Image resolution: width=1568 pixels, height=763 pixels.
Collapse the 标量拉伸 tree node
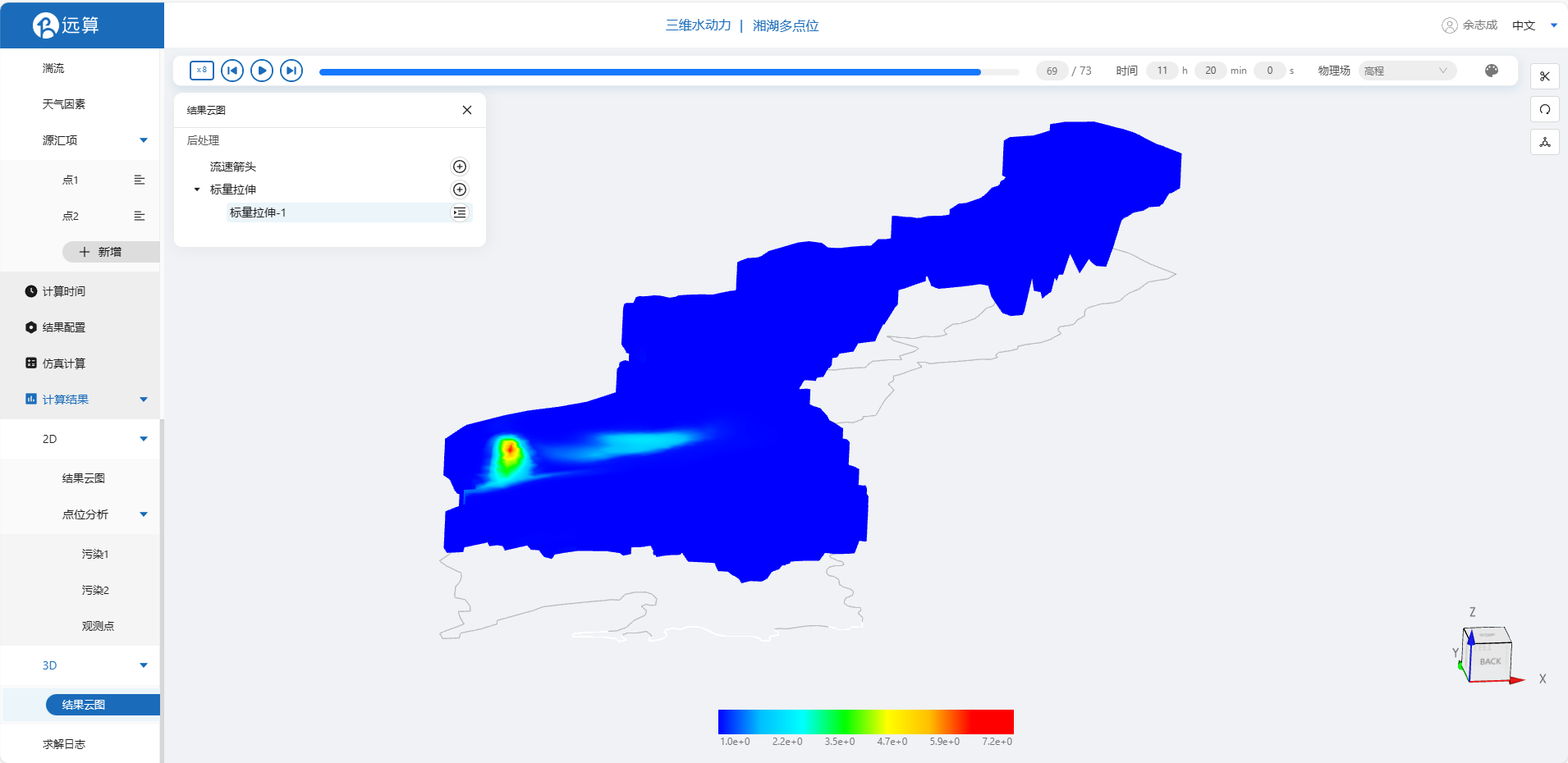point(197,190)
